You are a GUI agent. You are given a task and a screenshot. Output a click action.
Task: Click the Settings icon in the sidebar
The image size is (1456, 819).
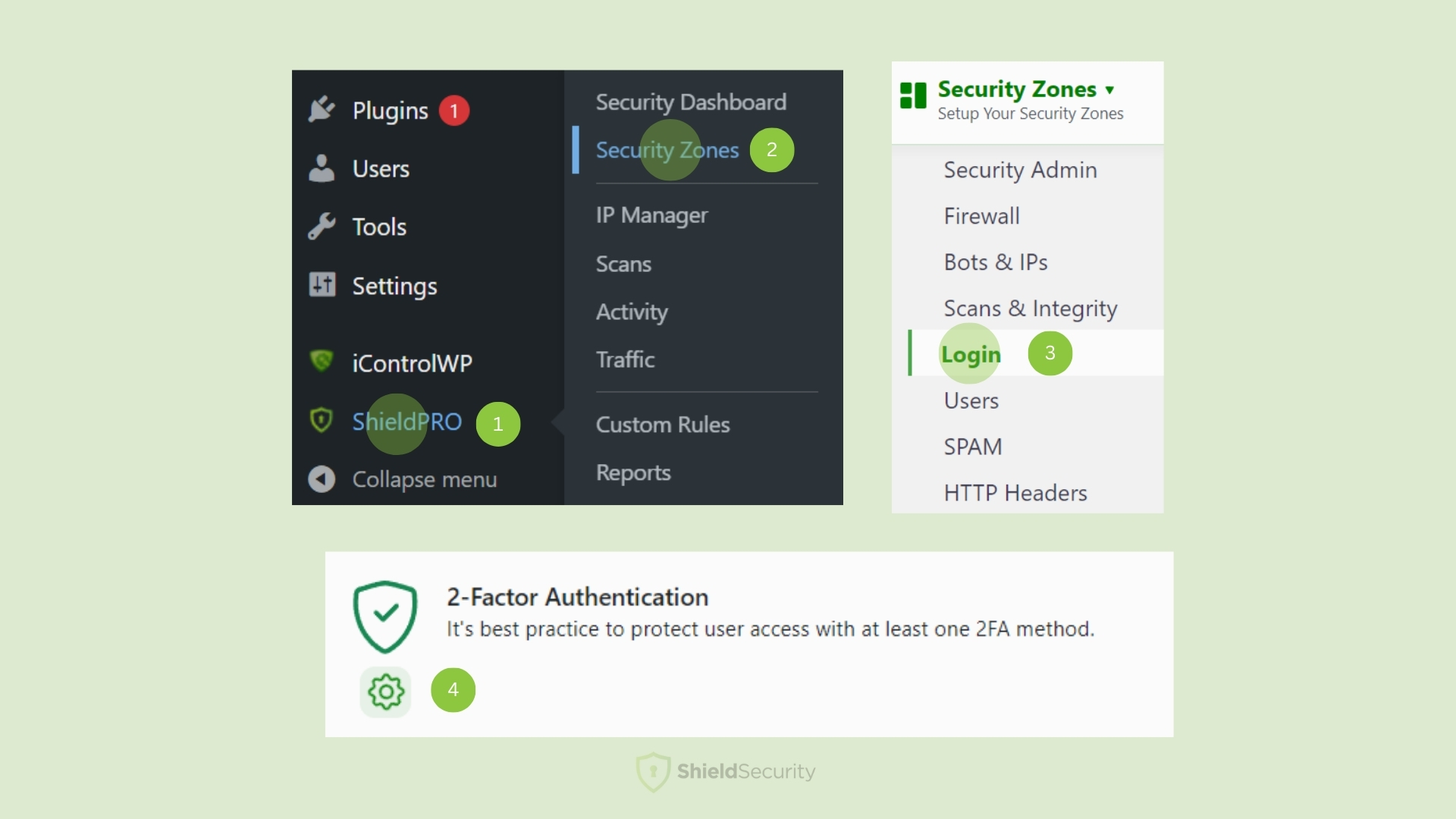322,284
